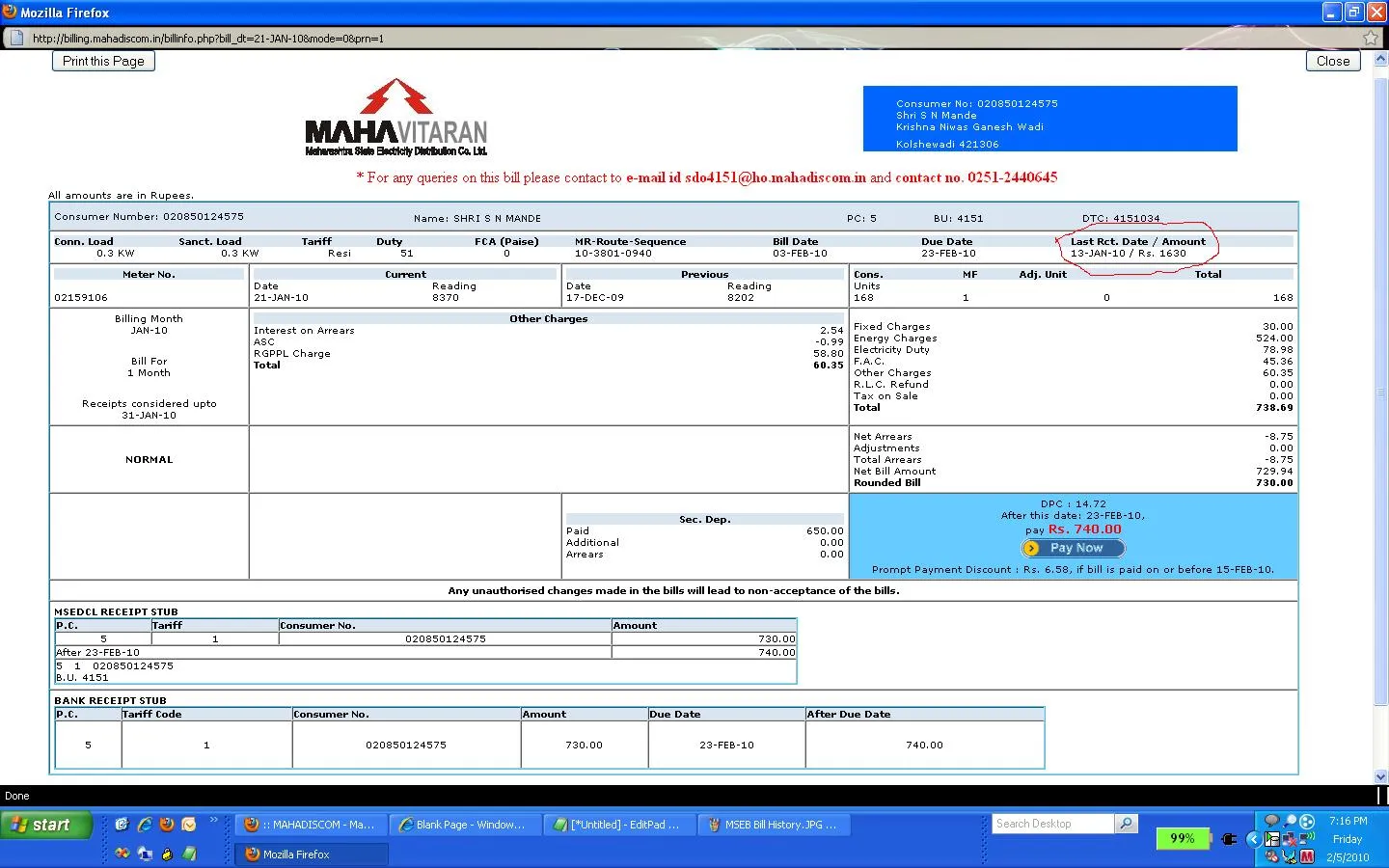Screen dimensions: 1389x868
Task: Switch to MSEB Bill History.JPG window
Action: [774, 825]
